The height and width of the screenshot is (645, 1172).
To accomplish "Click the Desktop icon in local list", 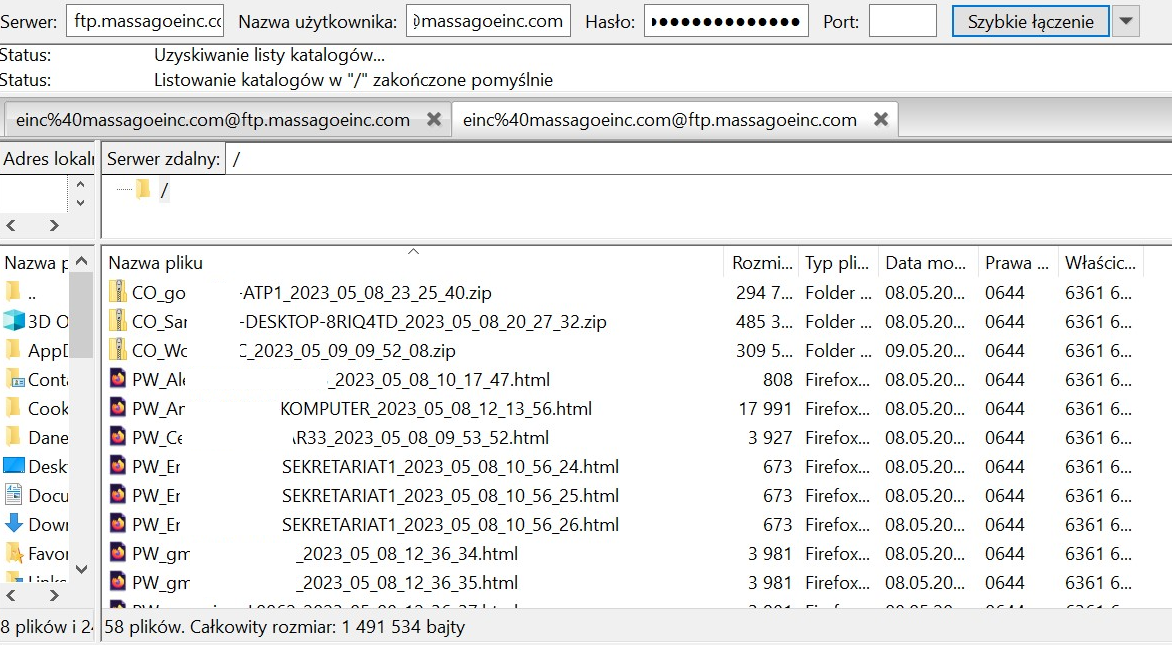I will point(14,466).
